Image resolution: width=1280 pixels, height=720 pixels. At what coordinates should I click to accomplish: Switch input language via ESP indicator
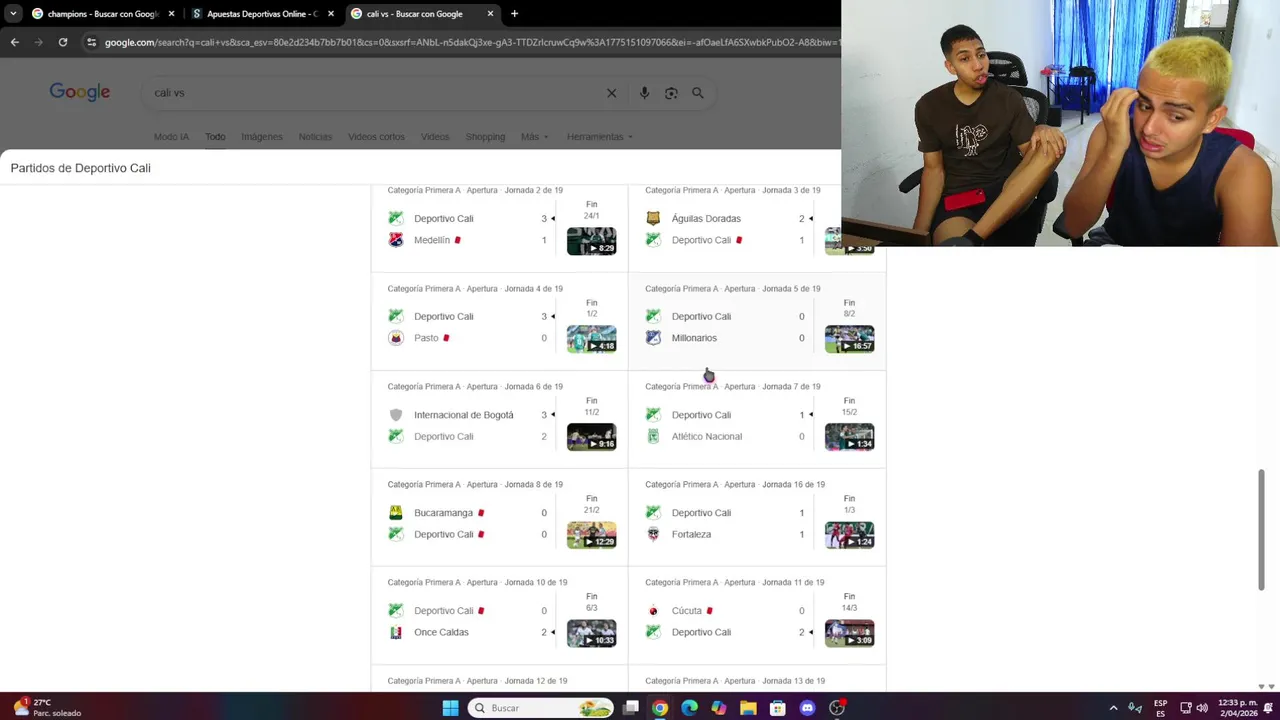point(1160,708)
